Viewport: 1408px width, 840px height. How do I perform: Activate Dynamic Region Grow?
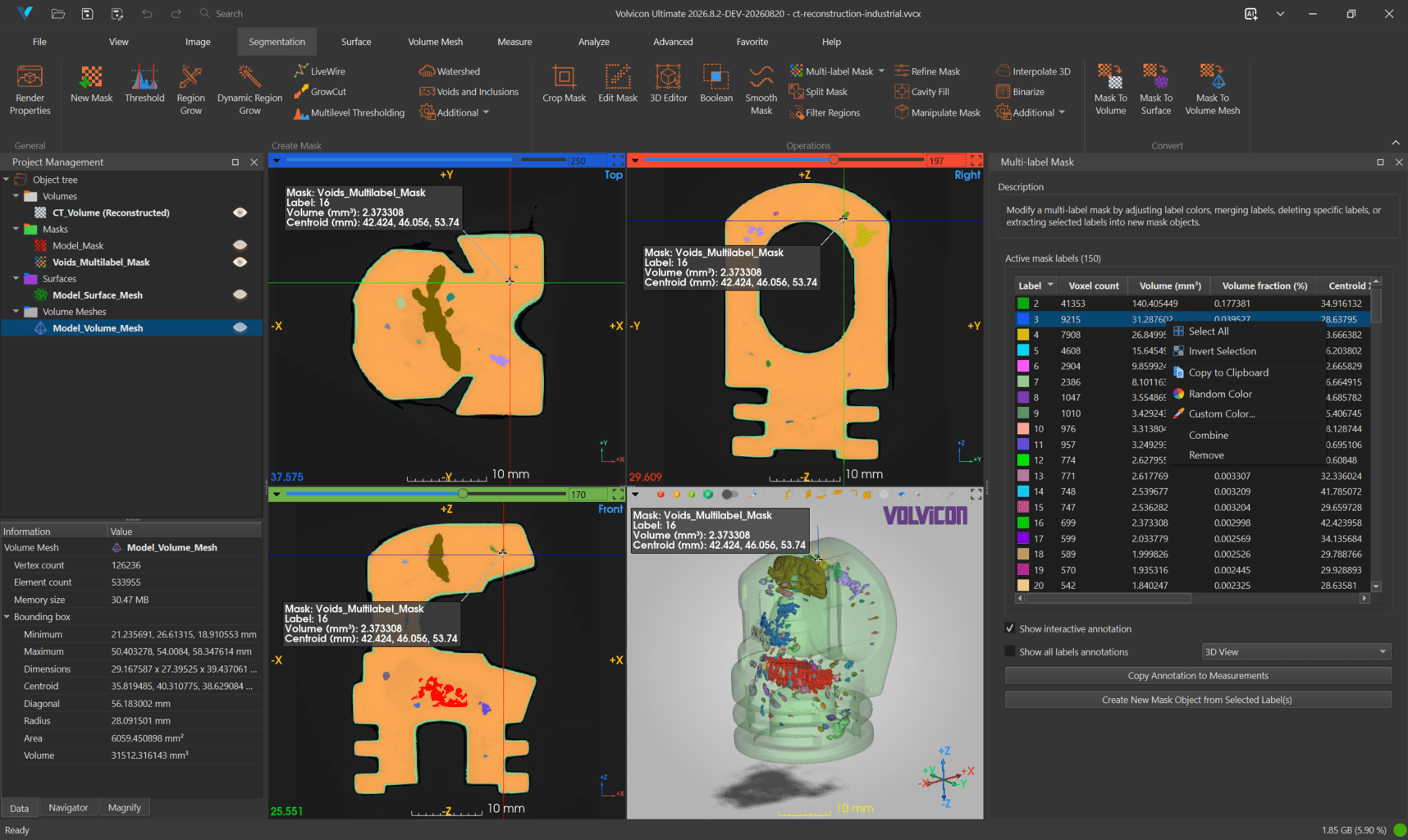click(x=249, y=89)
